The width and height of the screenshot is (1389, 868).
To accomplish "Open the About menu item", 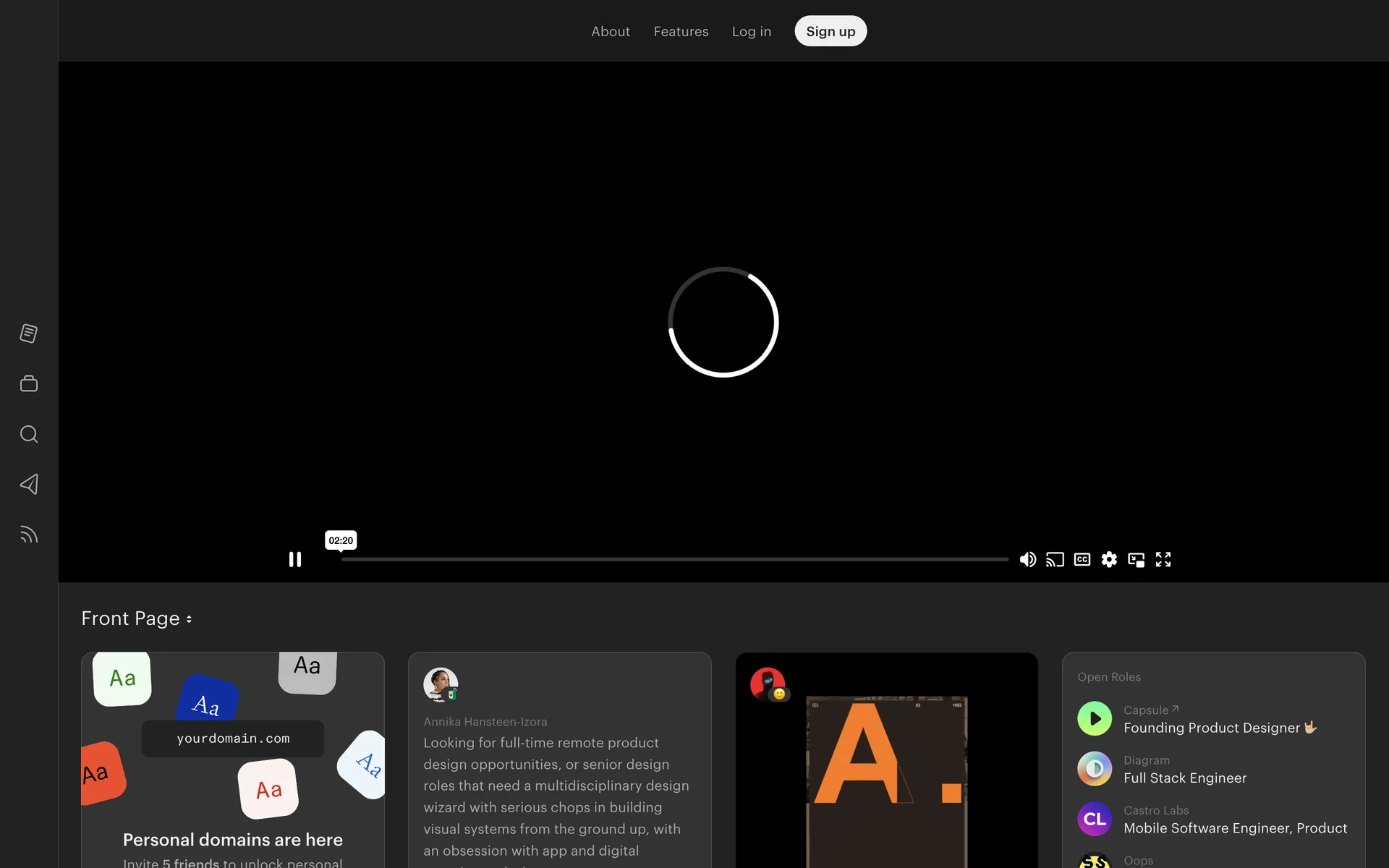I will (x=610, y=31).
